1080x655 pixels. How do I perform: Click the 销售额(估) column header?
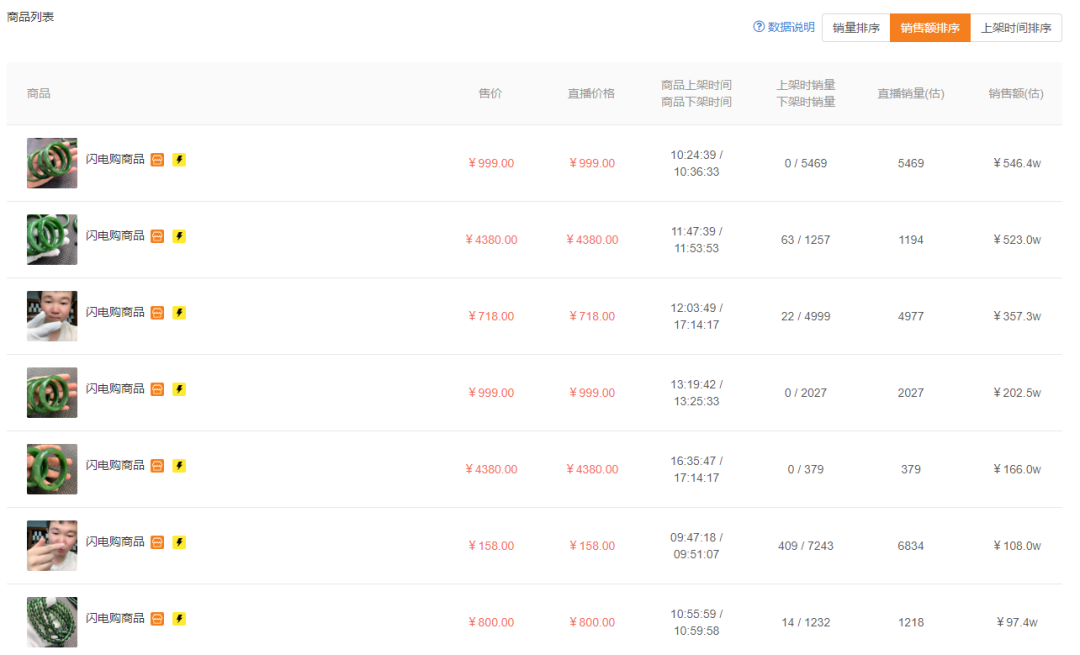click(1016, 94)
